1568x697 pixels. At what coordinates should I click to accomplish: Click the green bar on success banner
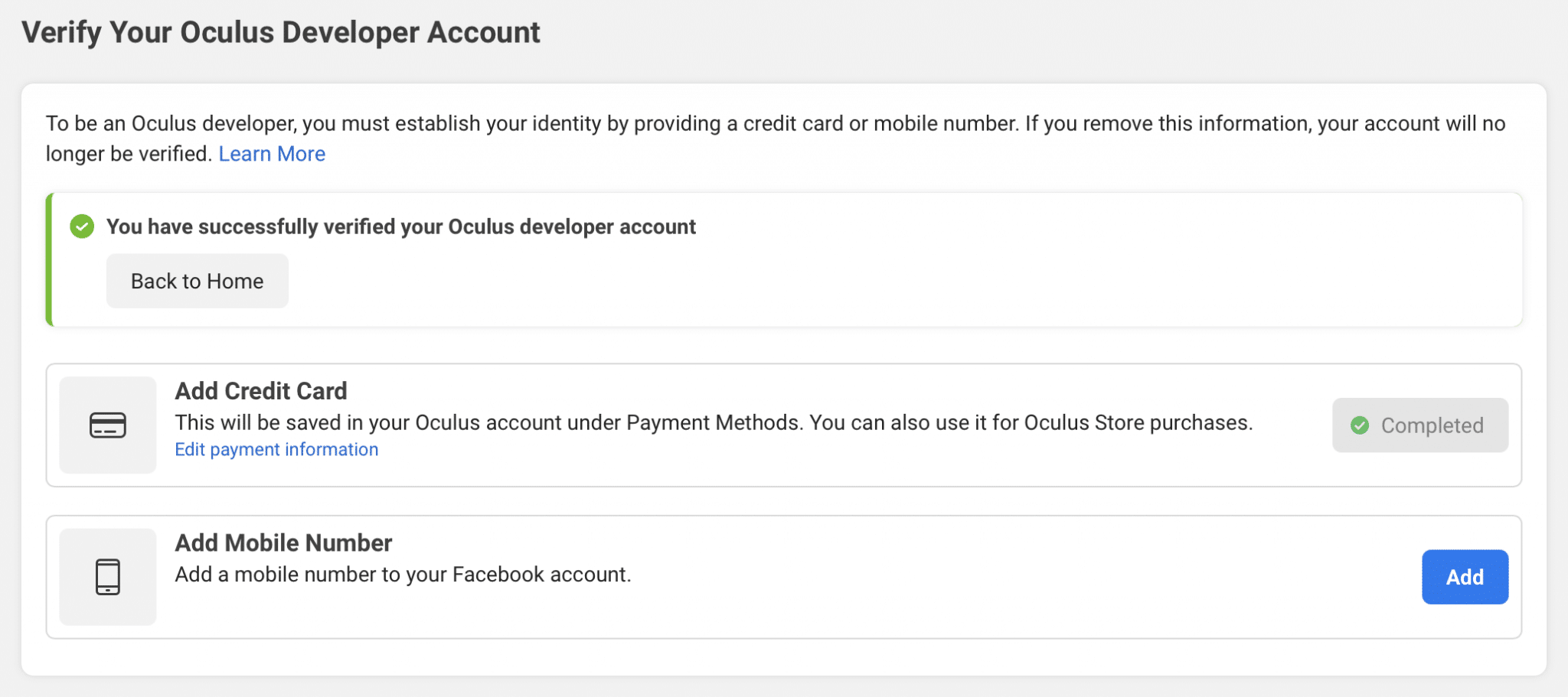click(50, 259)
